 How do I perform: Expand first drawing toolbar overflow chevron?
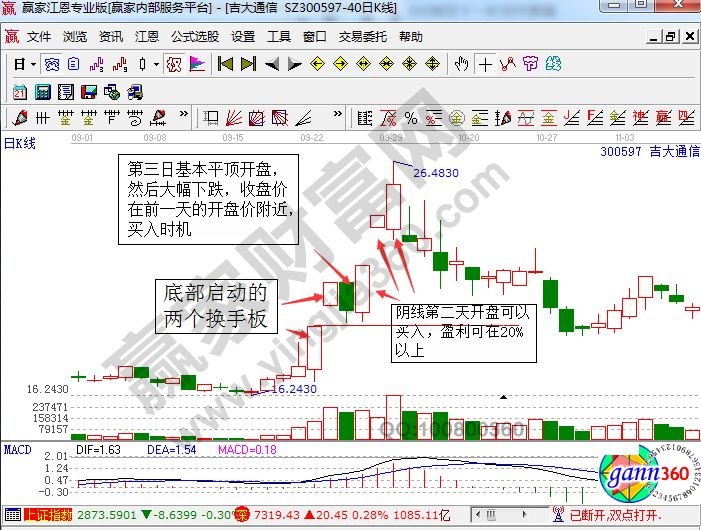(184, 114)
